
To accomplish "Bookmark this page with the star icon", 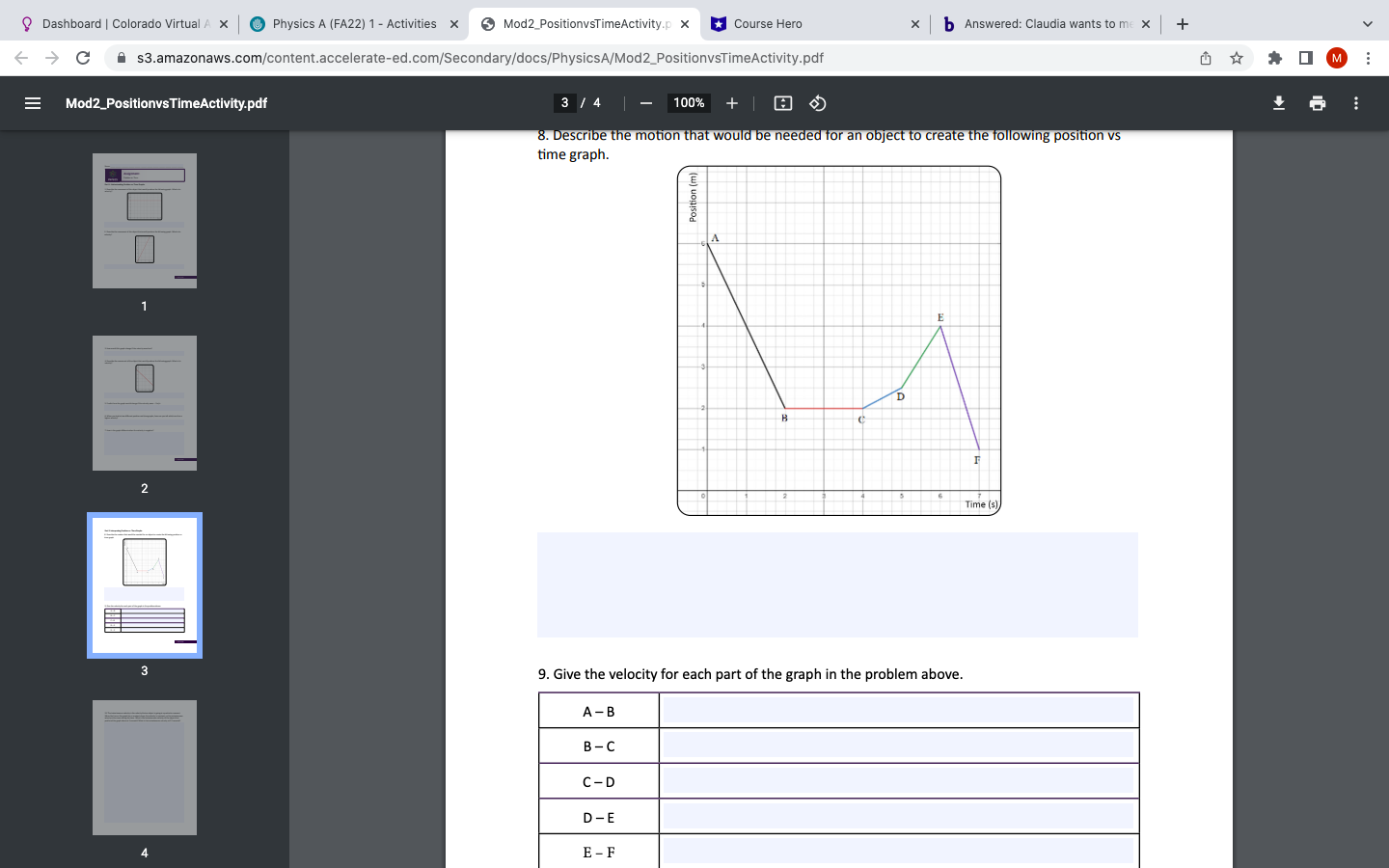I will coord(1236,58).
